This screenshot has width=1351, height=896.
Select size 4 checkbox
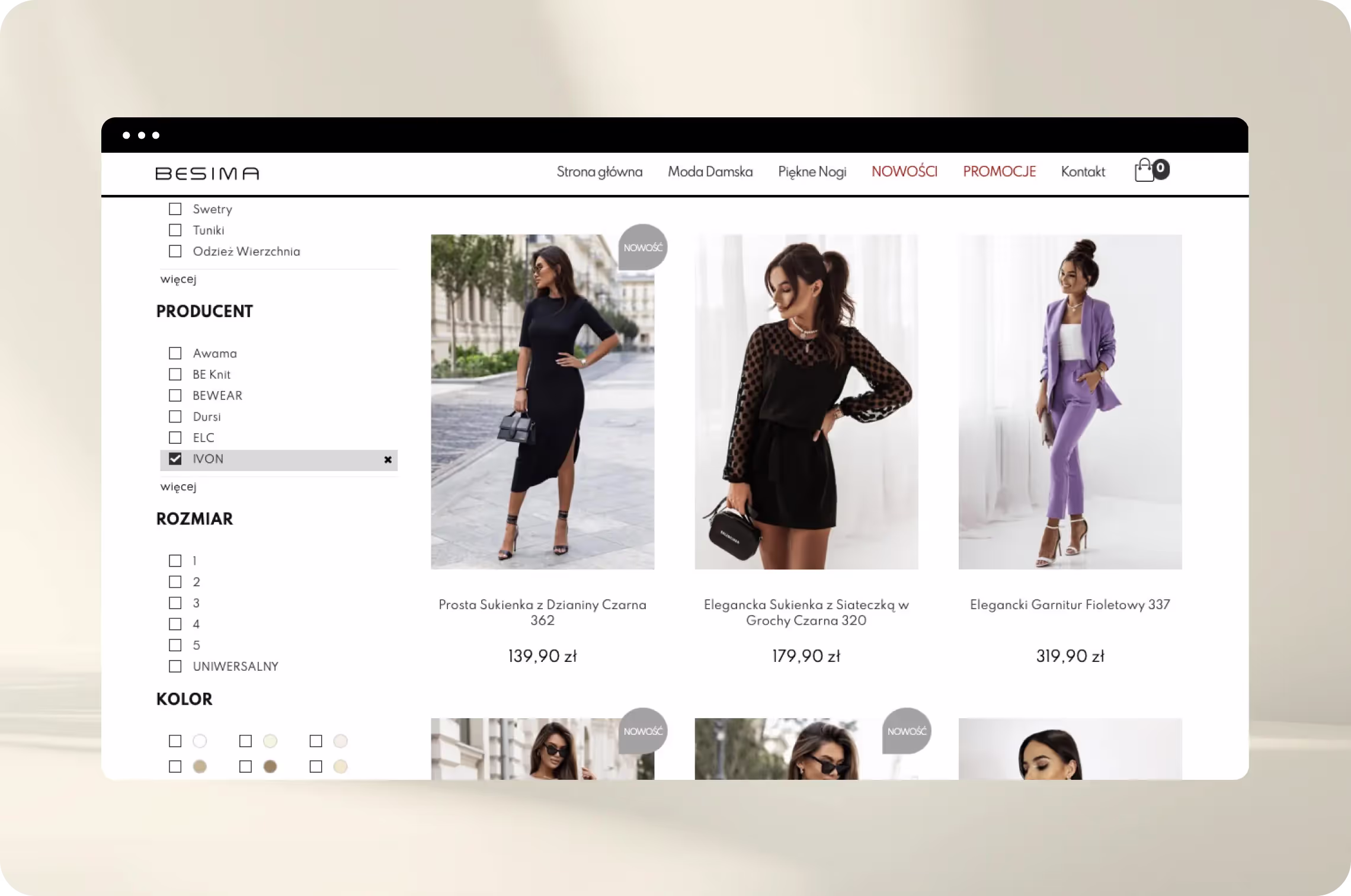[x=175, y=624]
